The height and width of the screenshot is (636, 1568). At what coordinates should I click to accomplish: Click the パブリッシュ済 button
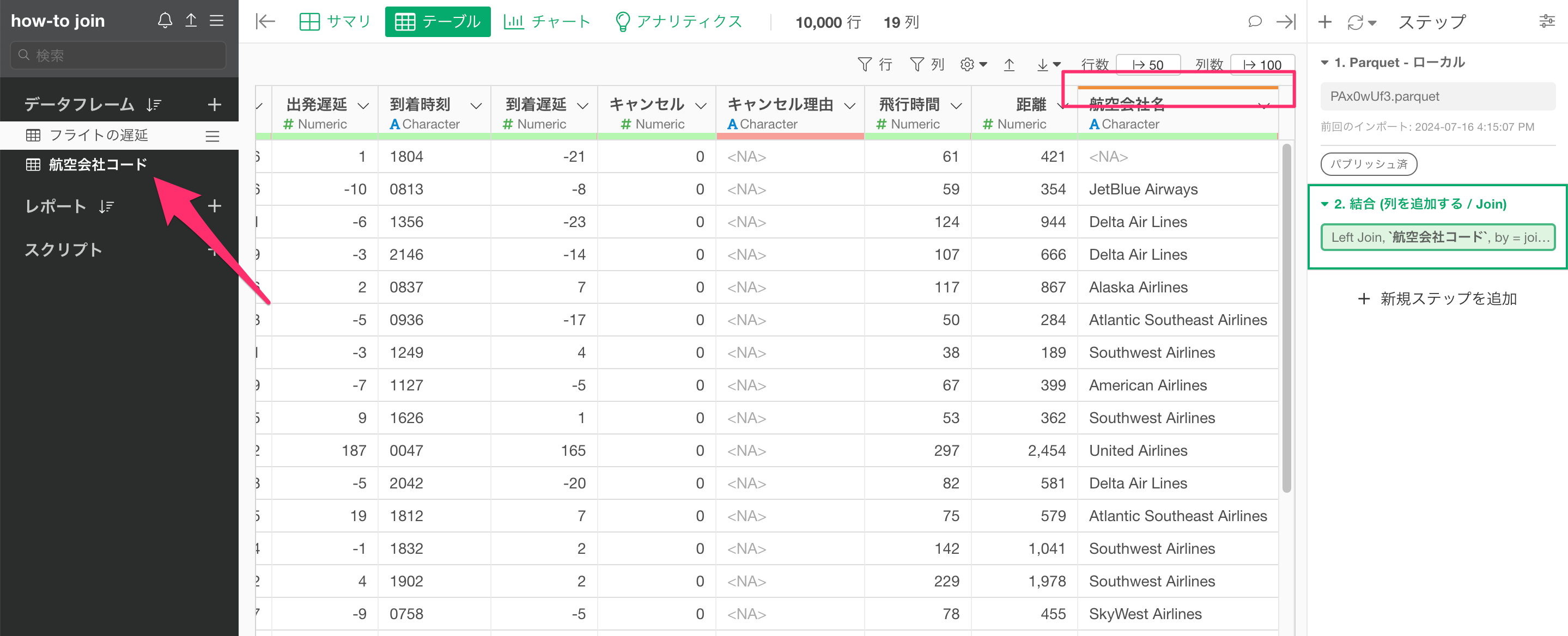[x=1369, y=164]
